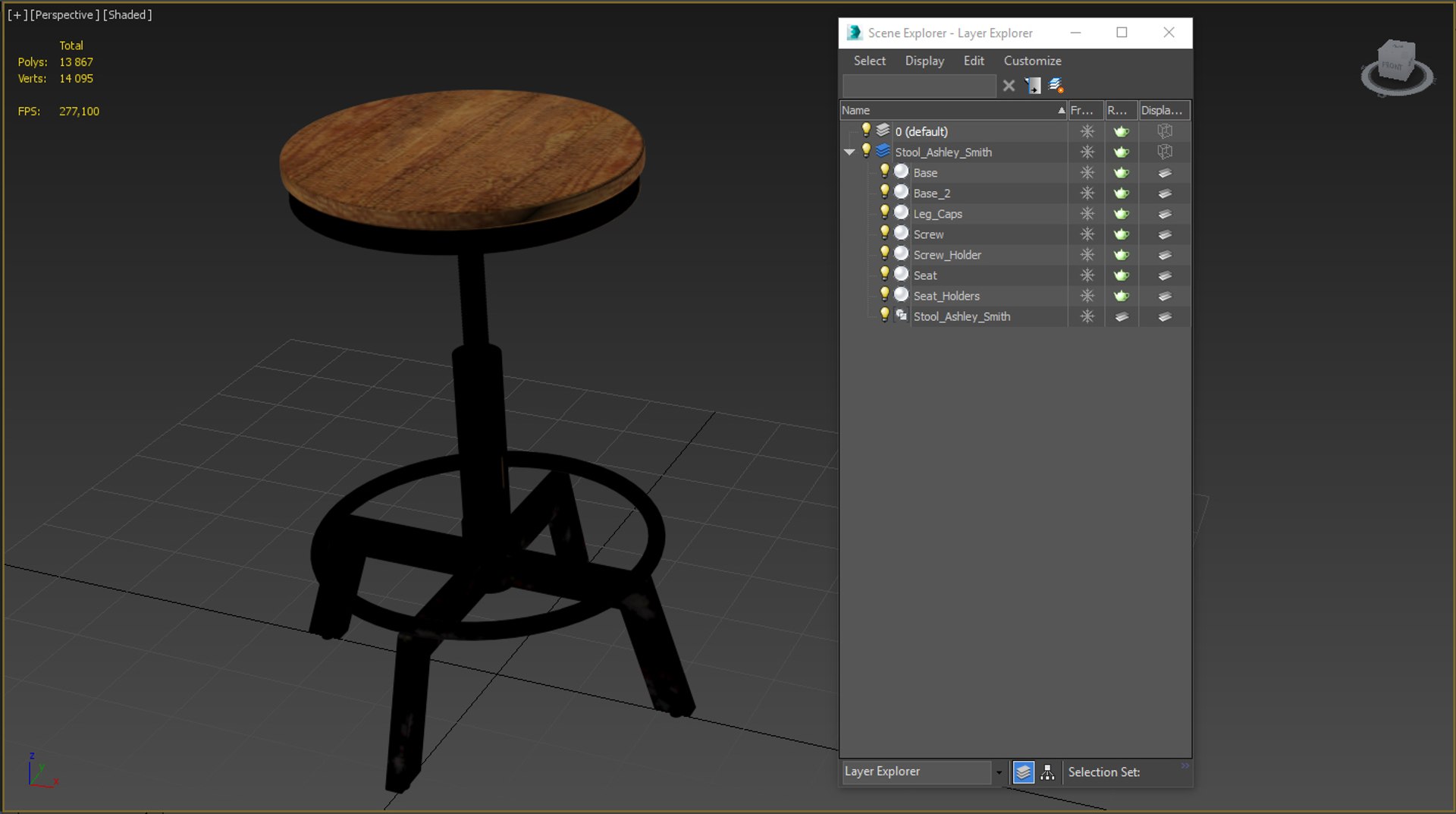Screen dimensions: 1456x814
Task: Open the [Perspective] viewport label menu
Action: coord(64,14)
